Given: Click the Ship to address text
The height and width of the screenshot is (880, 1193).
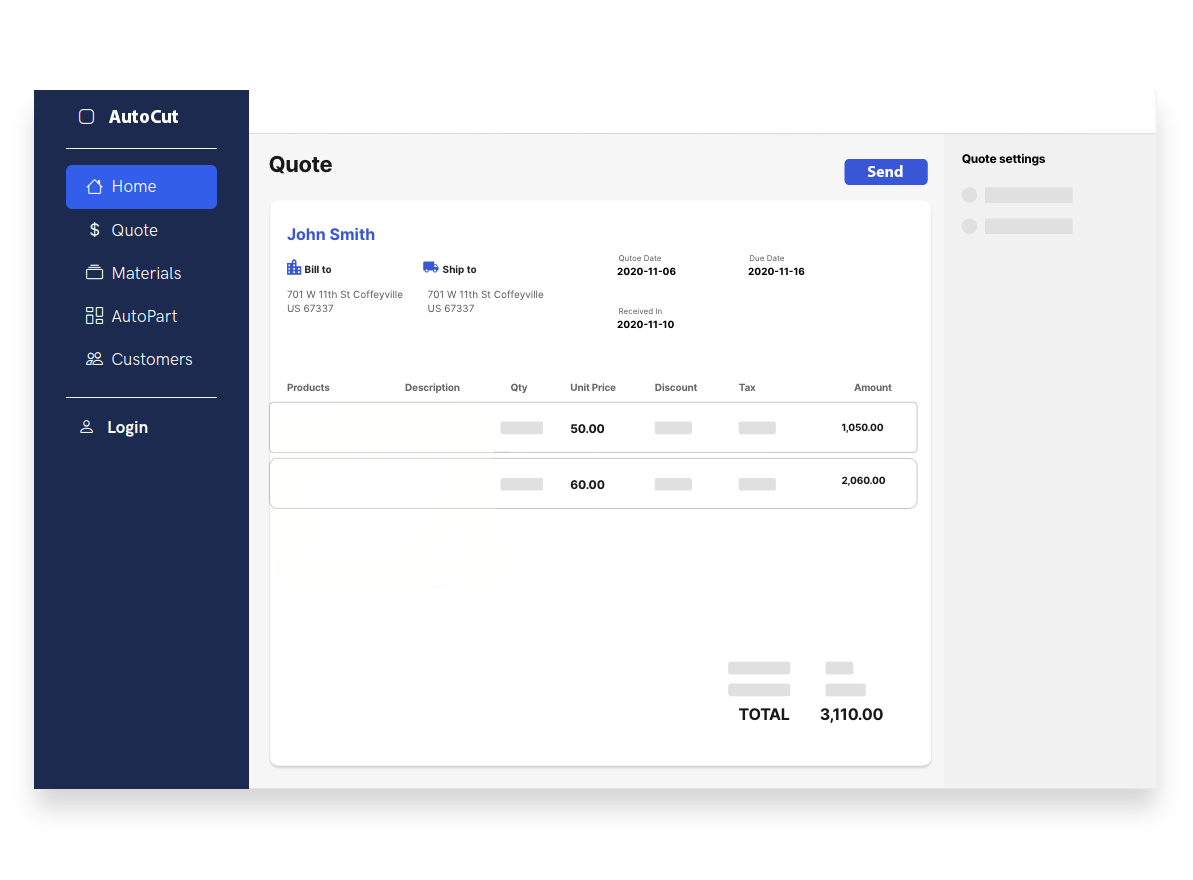Looking at the screenshot, I should click(x=485, y=301).
